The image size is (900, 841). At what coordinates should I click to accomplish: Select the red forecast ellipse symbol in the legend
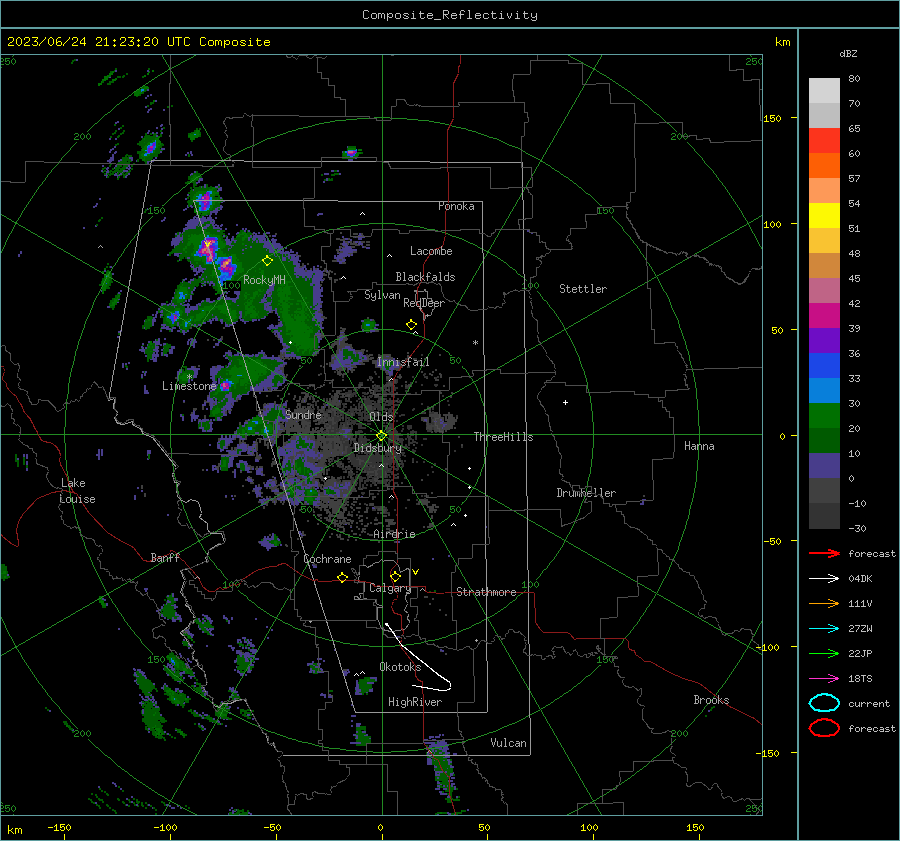tap(824, 728)
